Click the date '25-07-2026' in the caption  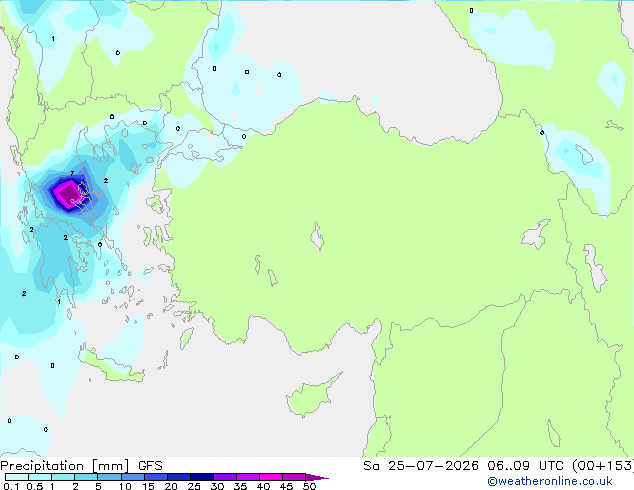coord(433,466)
